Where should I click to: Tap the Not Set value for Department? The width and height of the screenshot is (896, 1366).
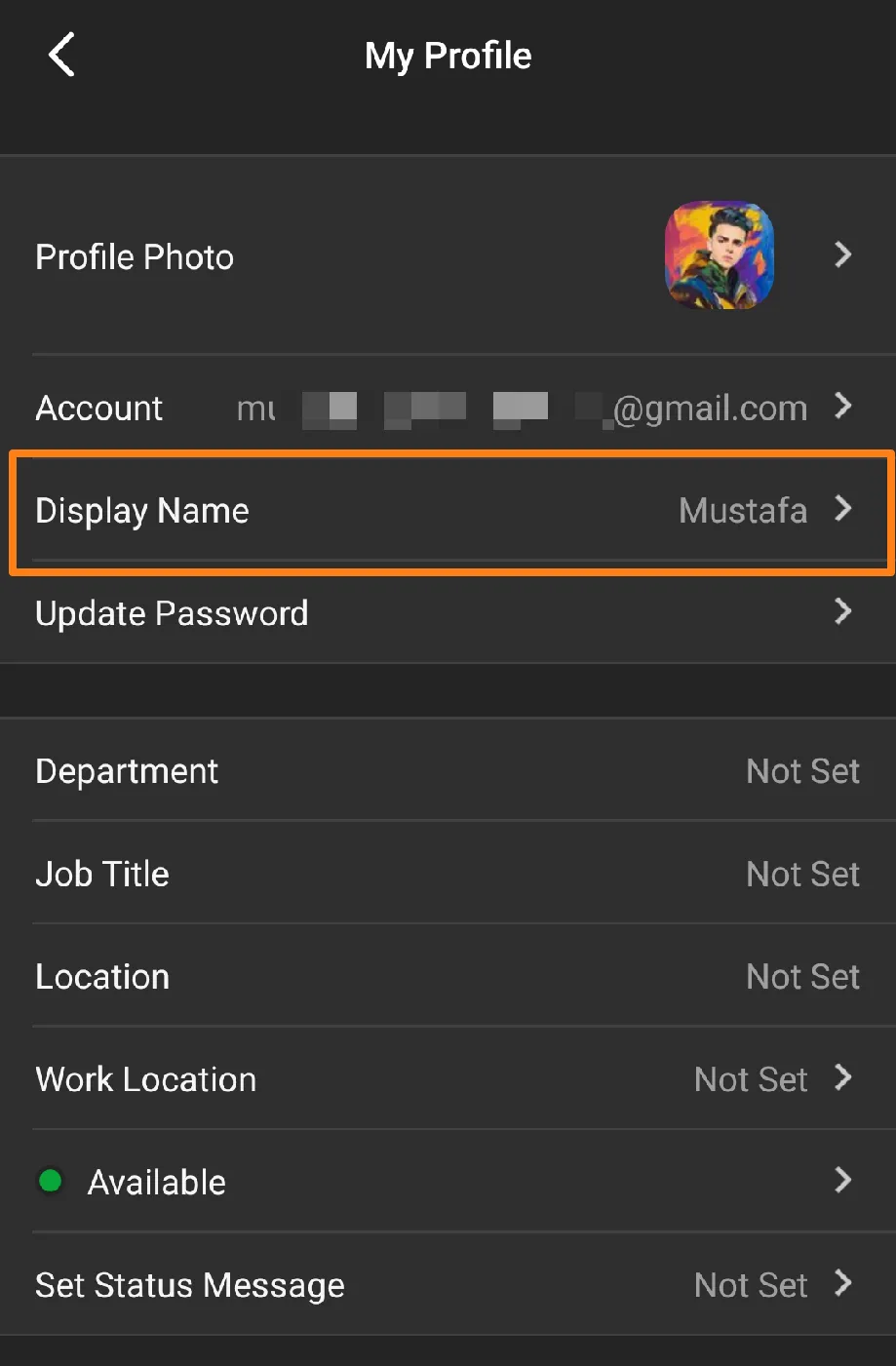click(802, 771)
